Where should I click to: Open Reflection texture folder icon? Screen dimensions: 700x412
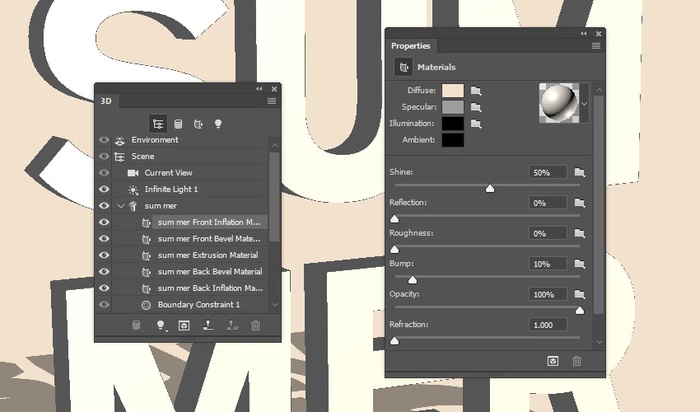[x=579, y=203]
